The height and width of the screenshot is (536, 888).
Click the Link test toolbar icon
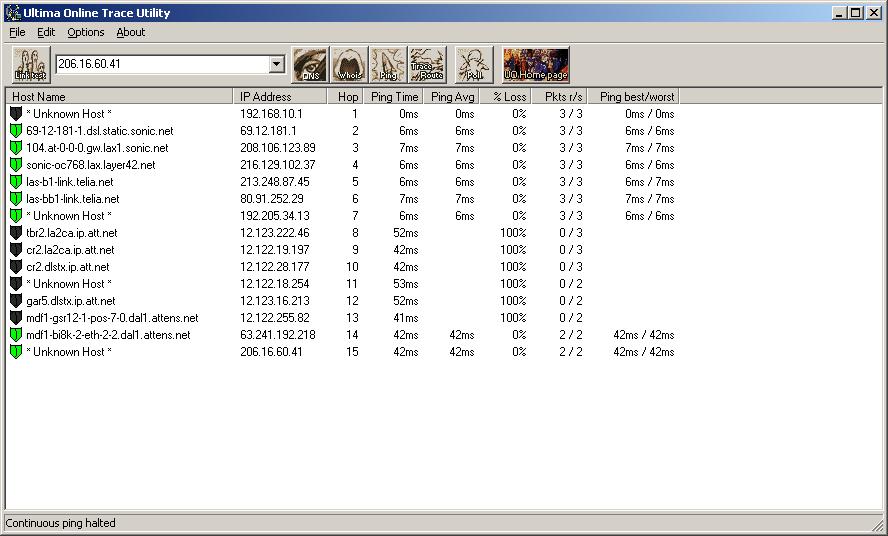pyautogui.click(x=31, y=65)
